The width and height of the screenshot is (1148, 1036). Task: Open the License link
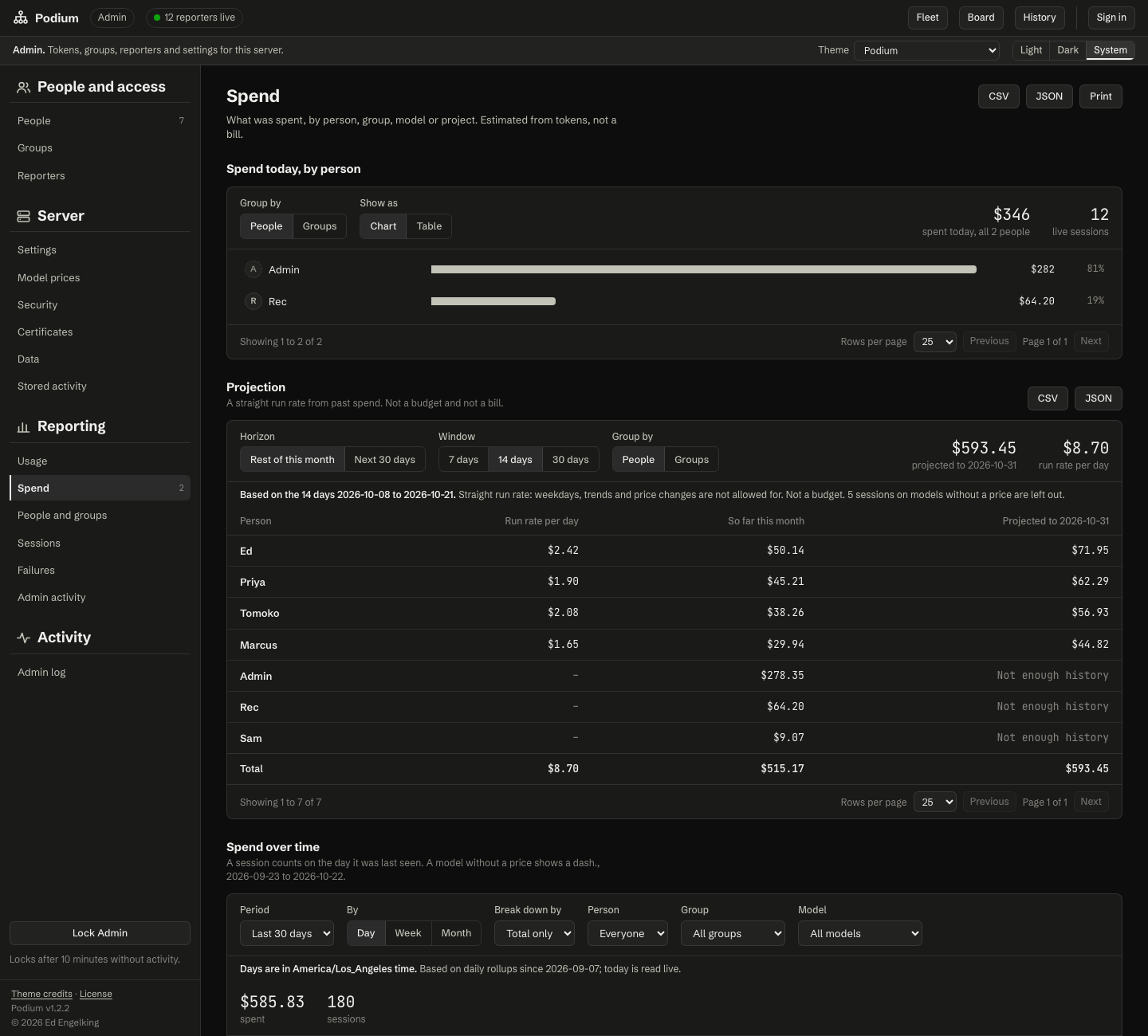(96, 994)
